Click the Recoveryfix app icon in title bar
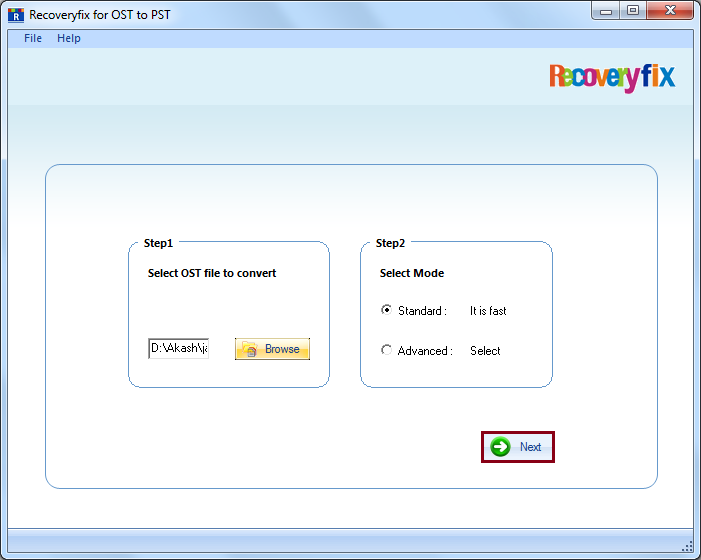The height and width of the screenshot is (560, 701). click(x=16, y=15)
